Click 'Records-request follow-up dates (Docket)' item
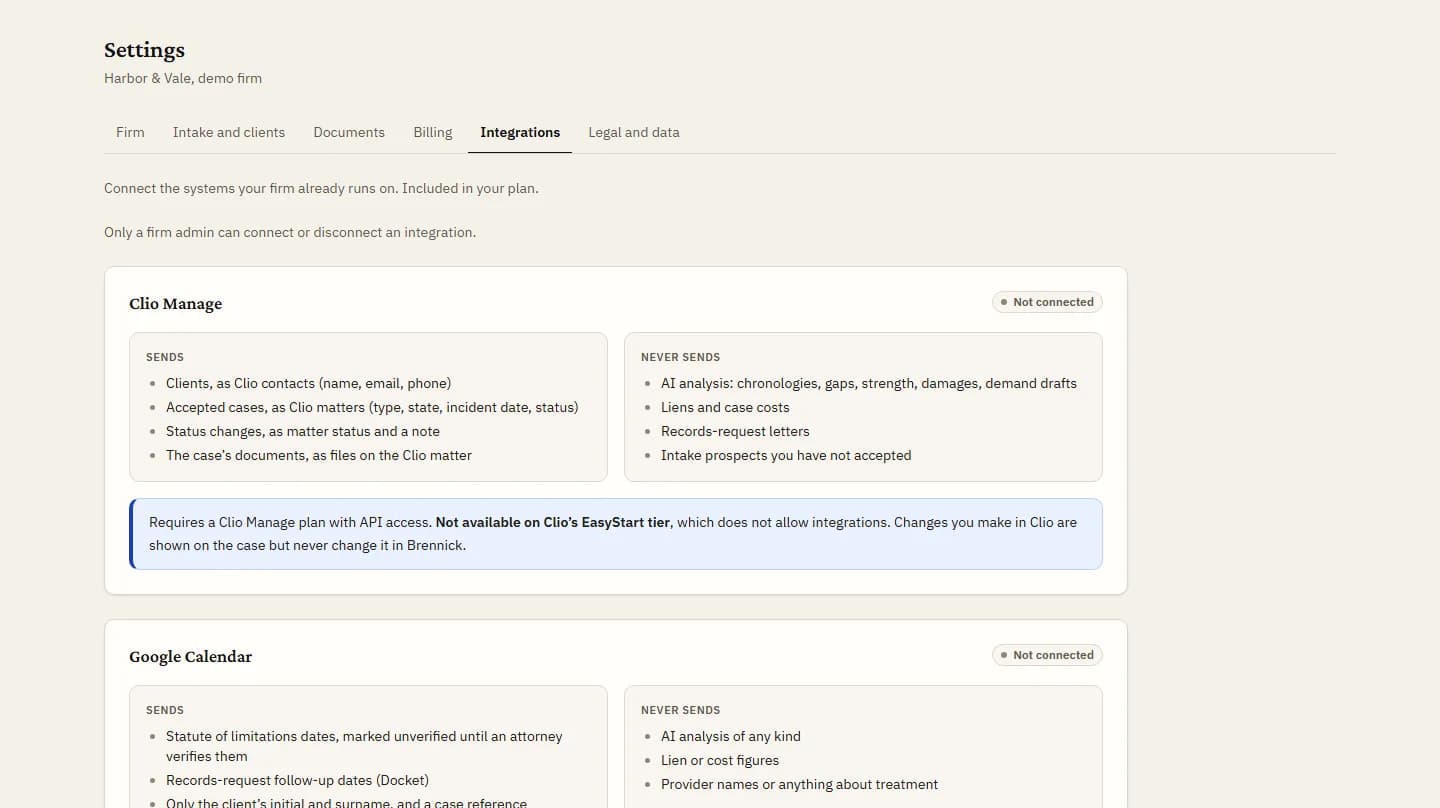 [297, 780]
